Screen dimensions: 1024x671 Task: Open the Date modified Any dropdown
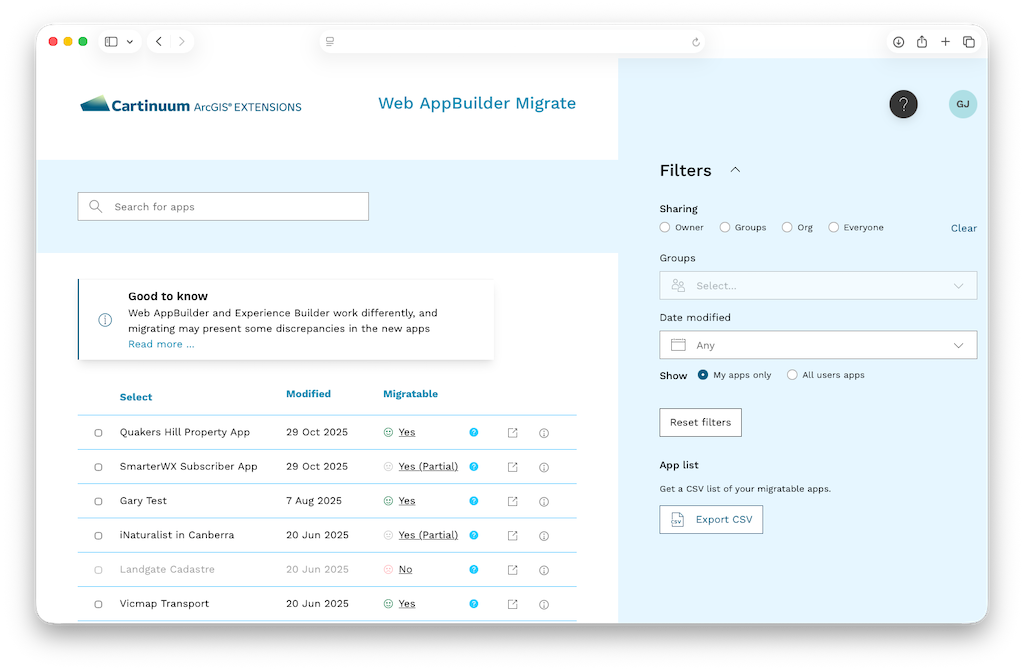[x=817, y=344]
